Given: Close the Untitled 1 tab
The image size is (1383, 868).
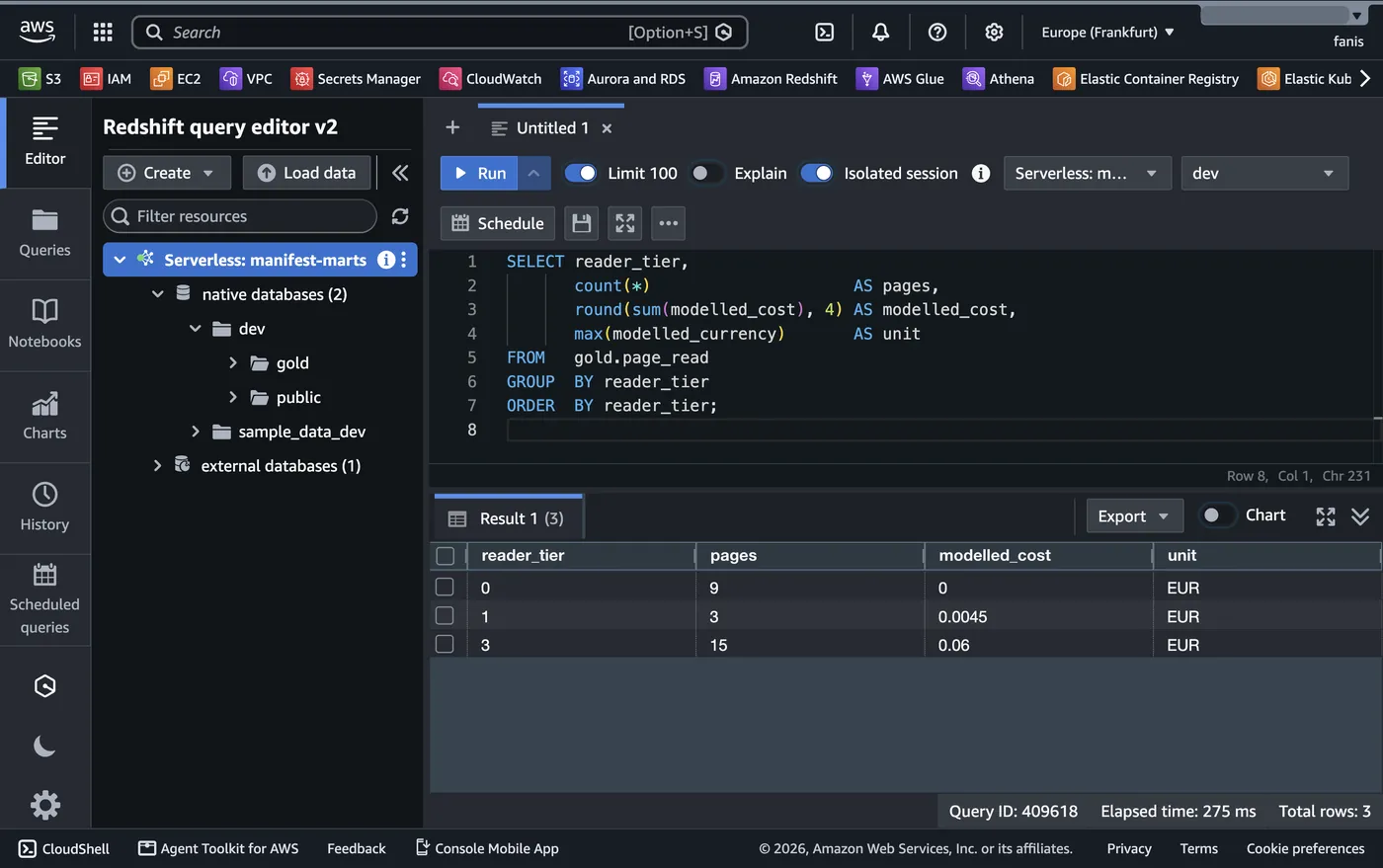Looking at the screenshot, I should tap(607, 128).
